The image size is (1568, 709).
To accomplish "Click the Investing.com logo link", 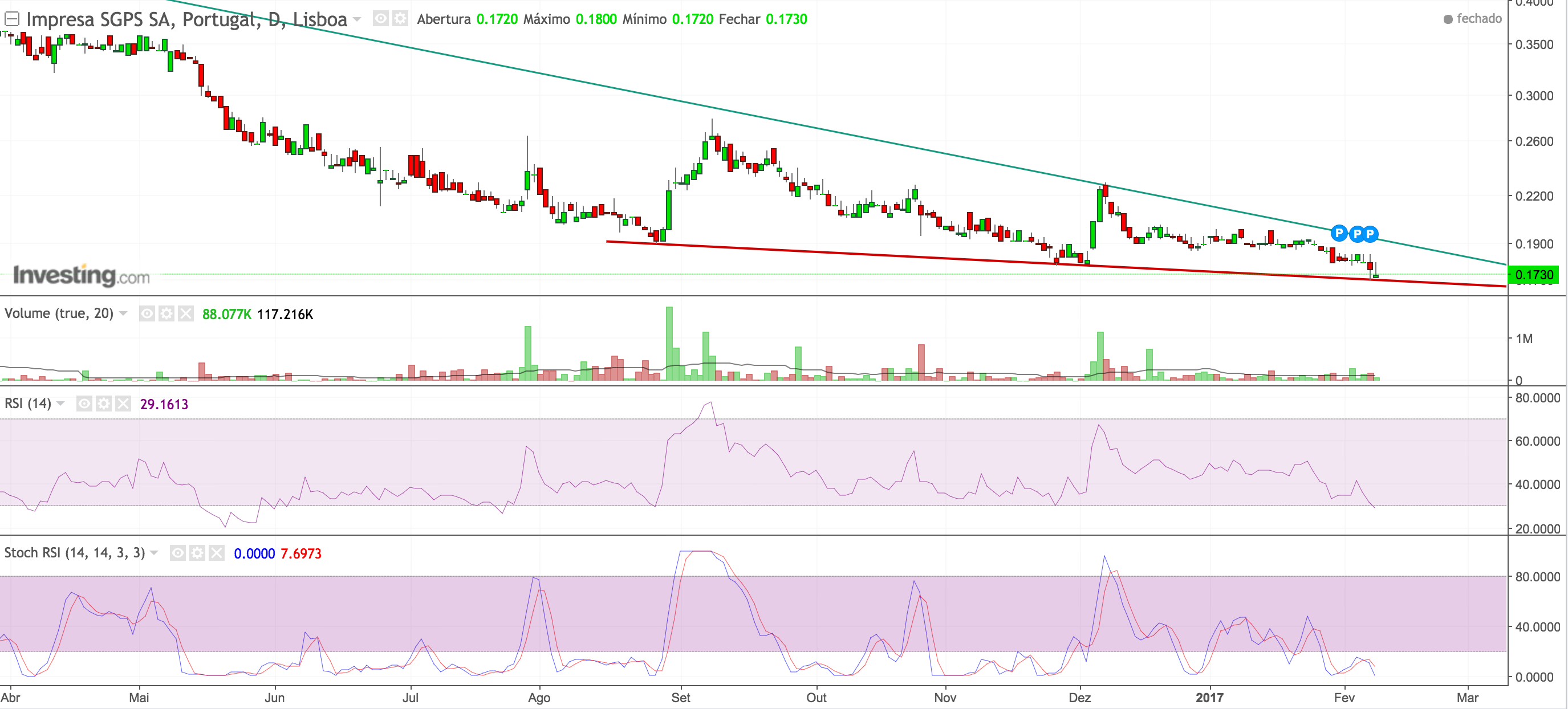I will [81, 276].
